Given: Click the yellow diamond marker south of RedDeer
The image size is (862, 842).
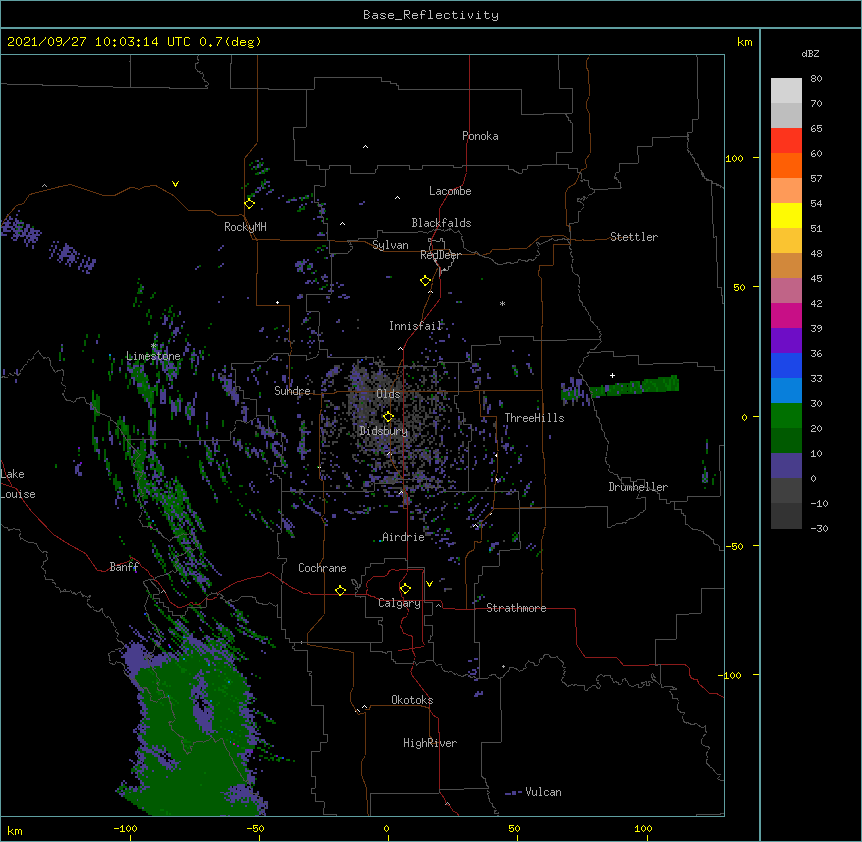Looking at the screenshot, I should coord(426,281).
